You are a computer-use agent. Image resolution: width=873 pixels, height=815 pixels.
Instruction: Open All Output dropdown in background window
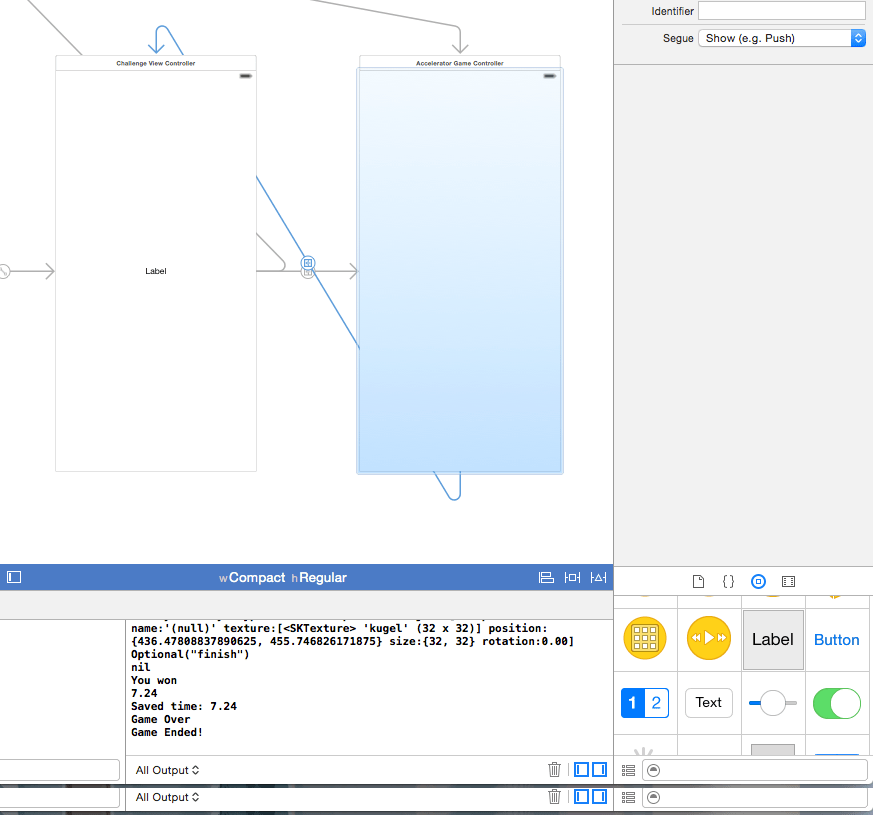167,797
